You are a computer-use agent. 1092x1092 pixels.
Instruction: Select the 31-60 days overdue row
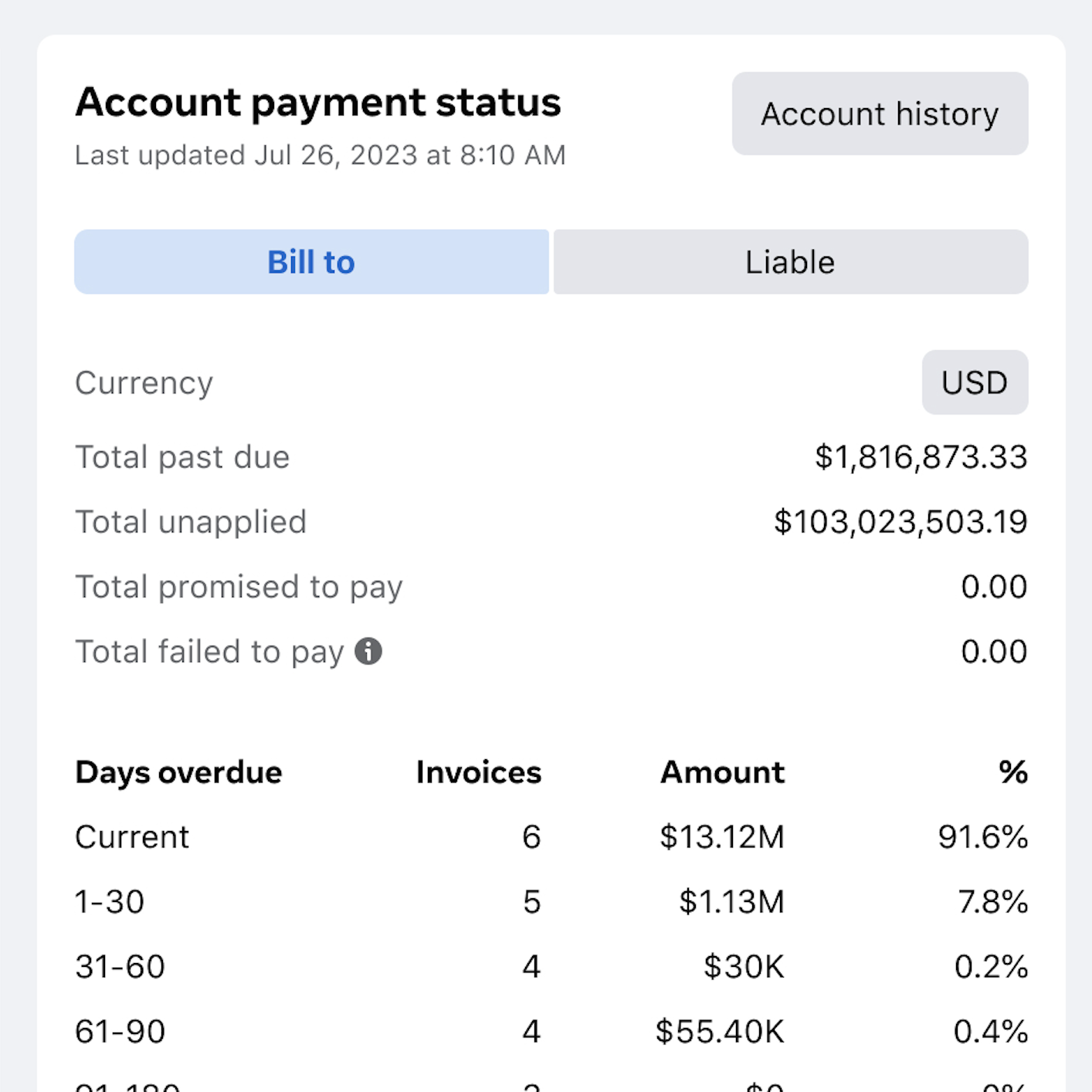click(120, 967)
